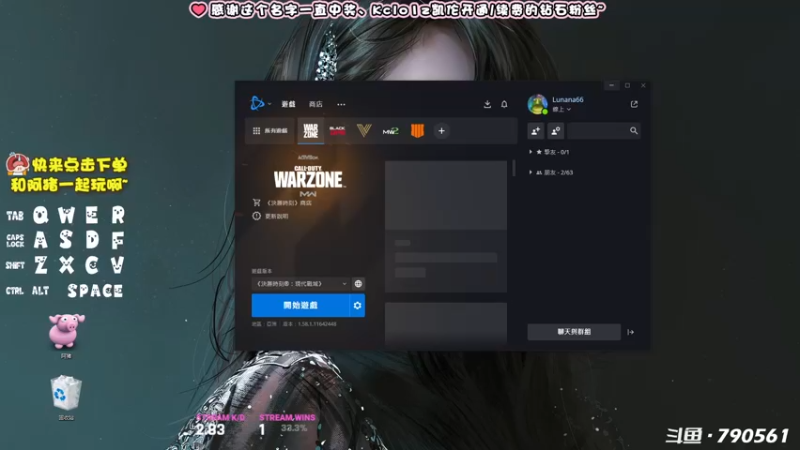Viewport: 800px width, 450px height.
Task: Maximize the Battle.net window
Action: [x=628, y=85]
